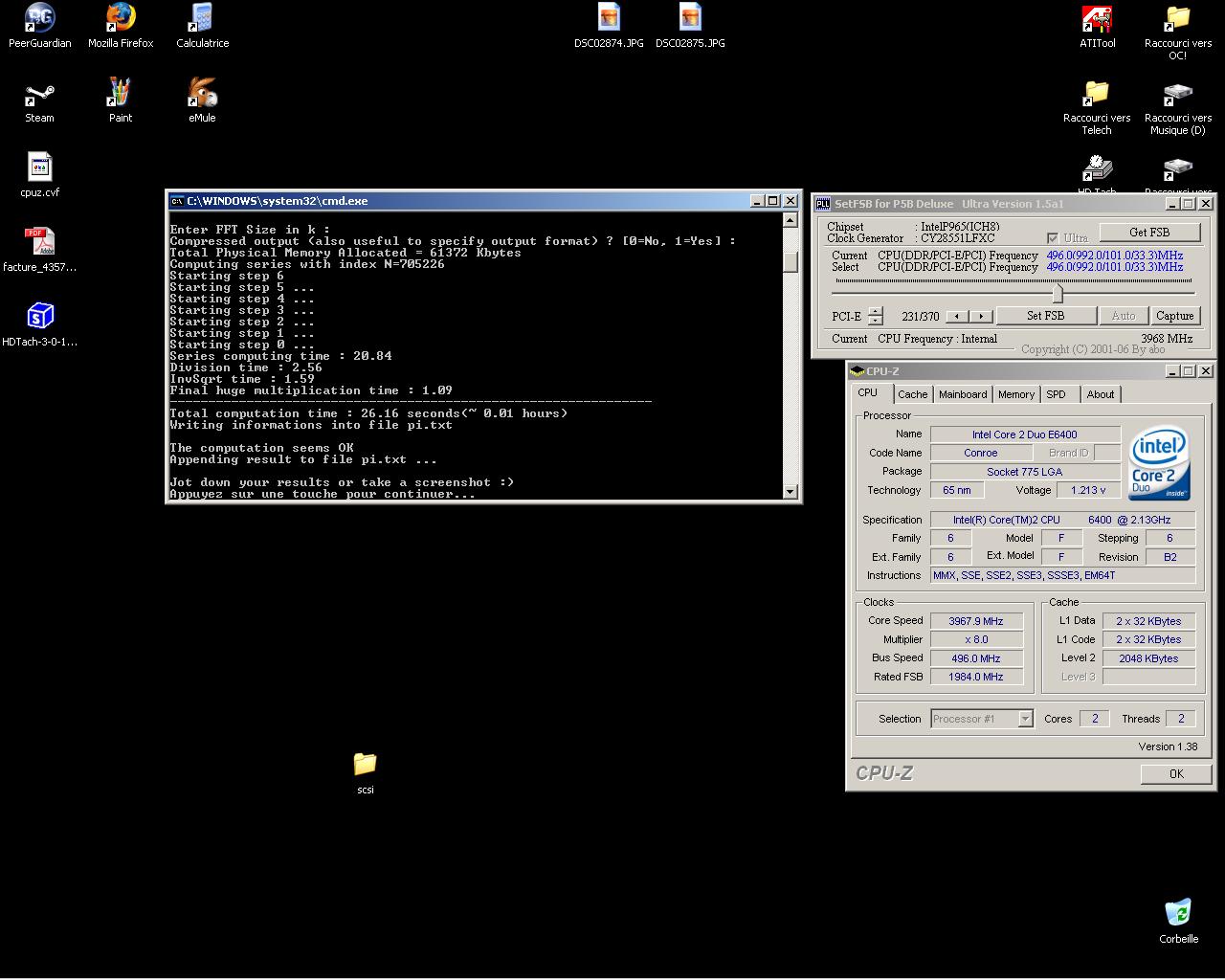The width and height of the screenshot is (1225, 980).
Task: Click the Package Socket 775 LGA field
Action: pos(1025,472)
